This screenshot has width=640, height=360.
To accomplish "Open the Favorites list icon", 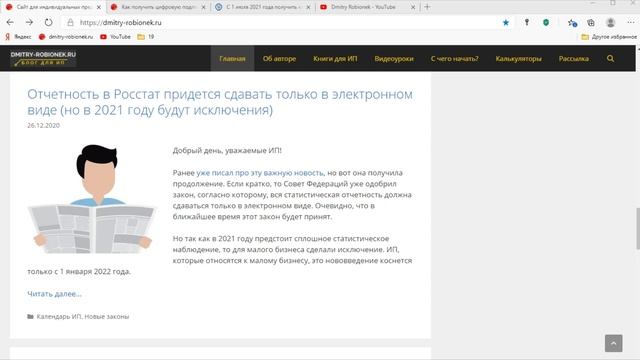I will 572,23.
